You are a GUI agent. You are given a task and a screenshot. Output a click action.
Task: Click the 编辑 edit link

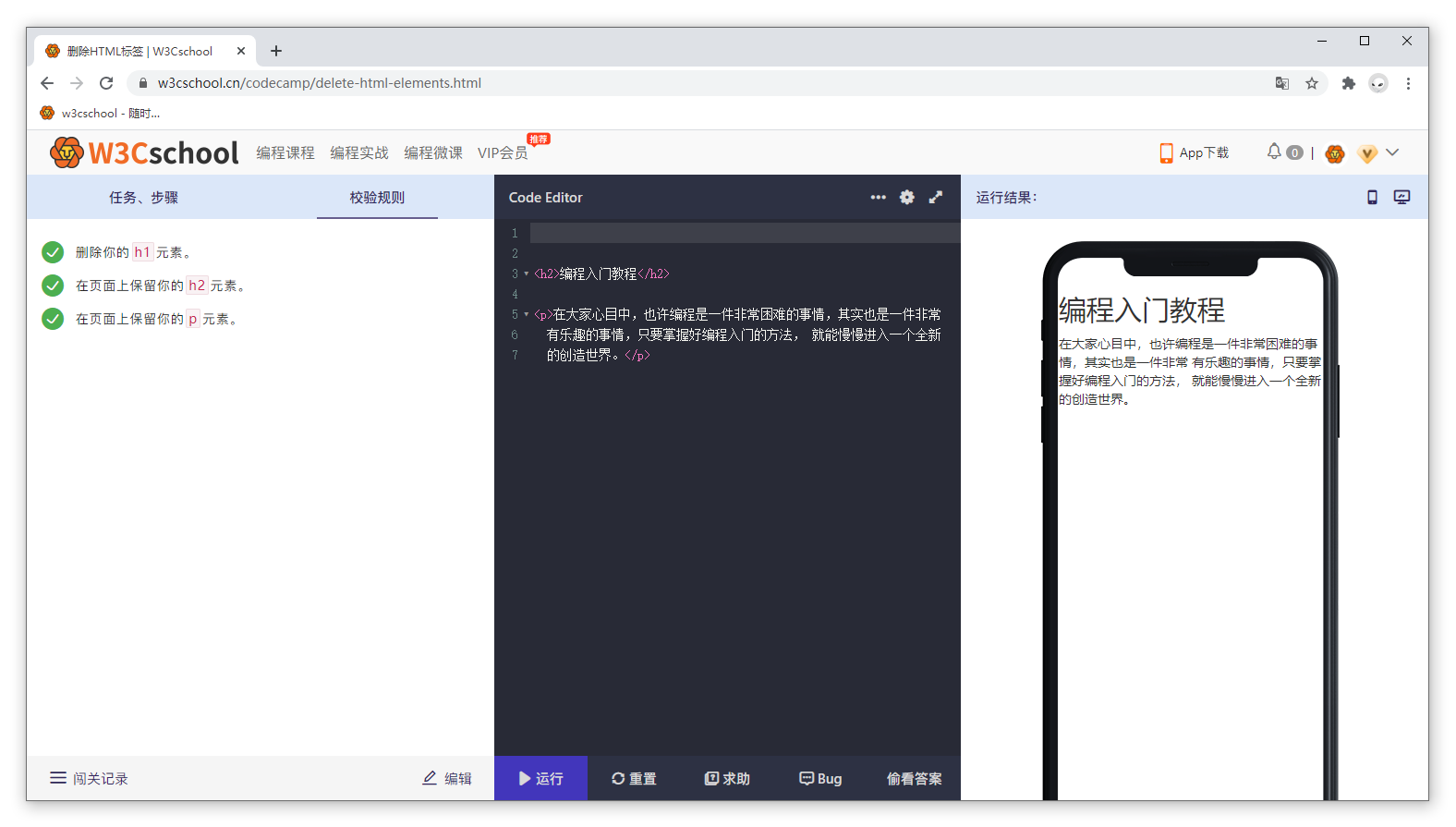coord(447,778)
